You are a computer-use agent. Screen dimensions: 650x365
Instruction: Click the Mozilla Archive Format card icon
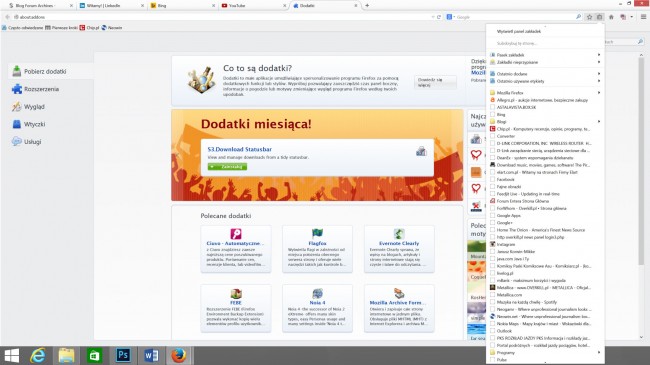pos(399,293)
